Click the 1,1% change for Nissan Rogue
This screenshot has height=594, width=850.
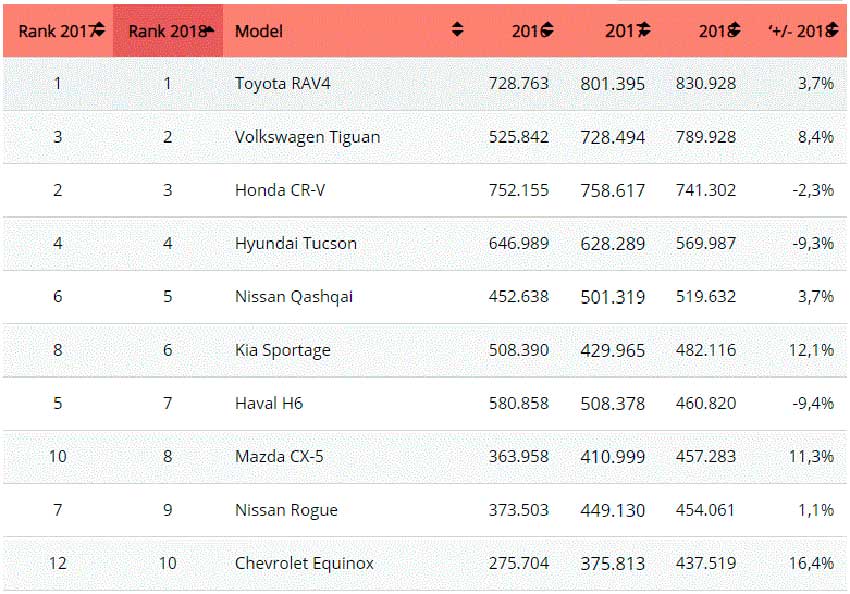click(815, 510)
